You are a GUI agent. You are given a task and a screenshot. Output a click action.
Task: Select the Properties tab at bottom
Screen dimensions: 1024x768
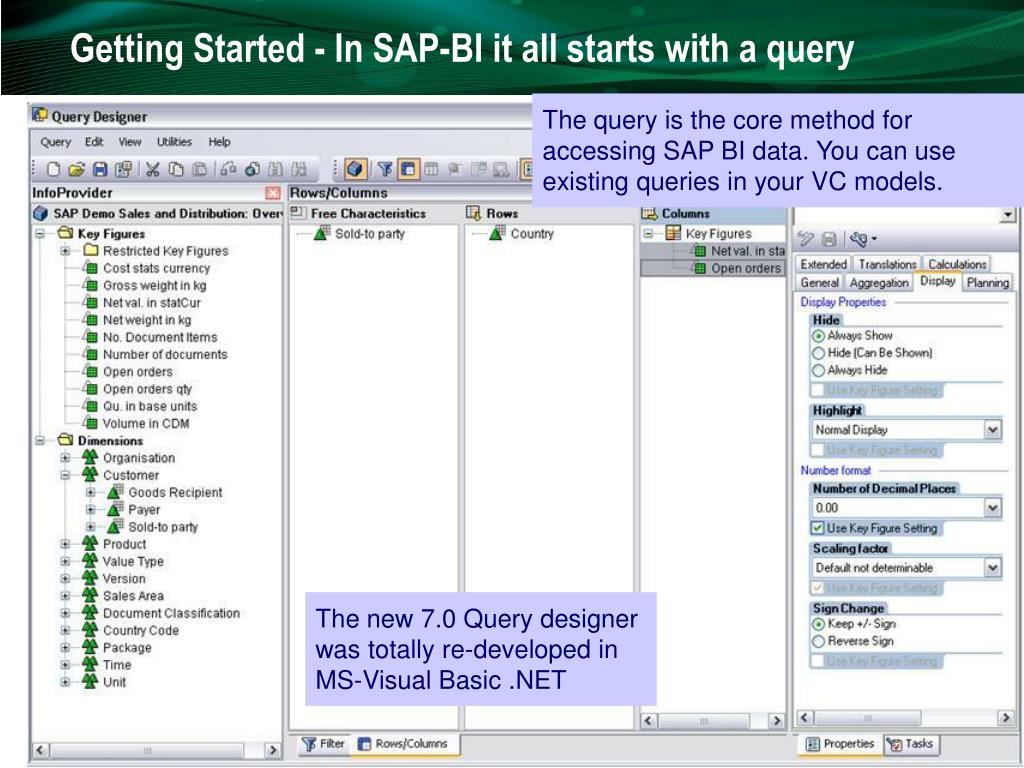pos(840,744)
